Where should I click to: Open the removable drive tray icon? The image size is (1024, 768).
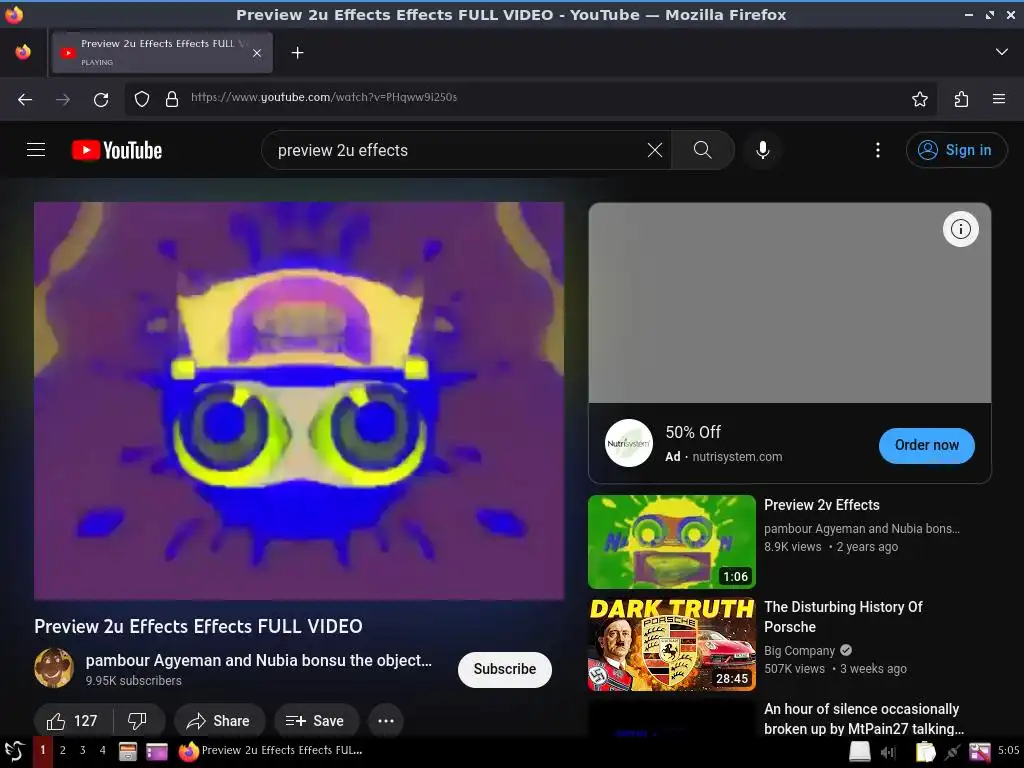(x=859, y=752)
